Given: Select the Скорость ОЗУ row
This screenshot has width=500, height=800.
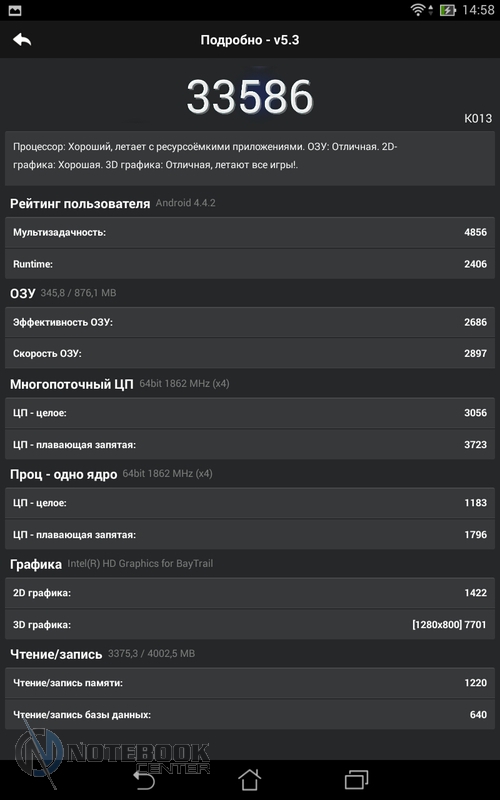Looking at the screenshot, I should click(x=249, y=353).
